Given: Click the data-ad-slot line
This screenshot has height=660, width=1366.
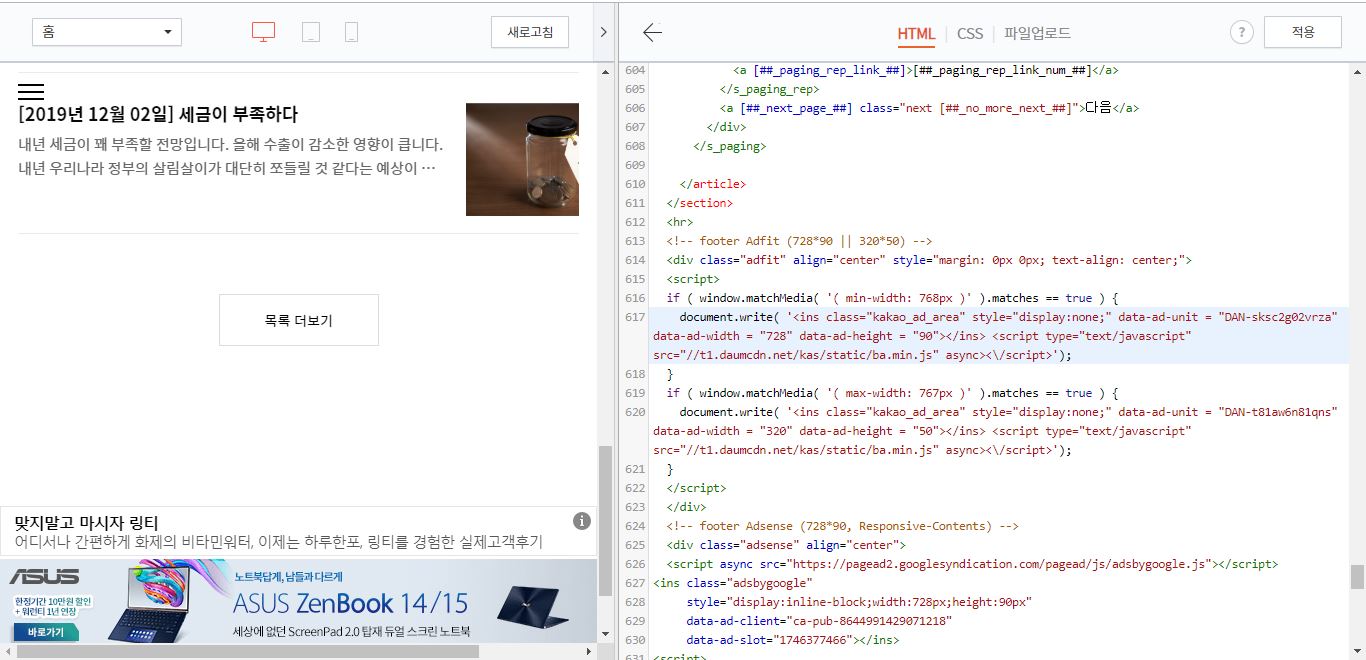Looking at the screenshot, I should tap(792, 640).
